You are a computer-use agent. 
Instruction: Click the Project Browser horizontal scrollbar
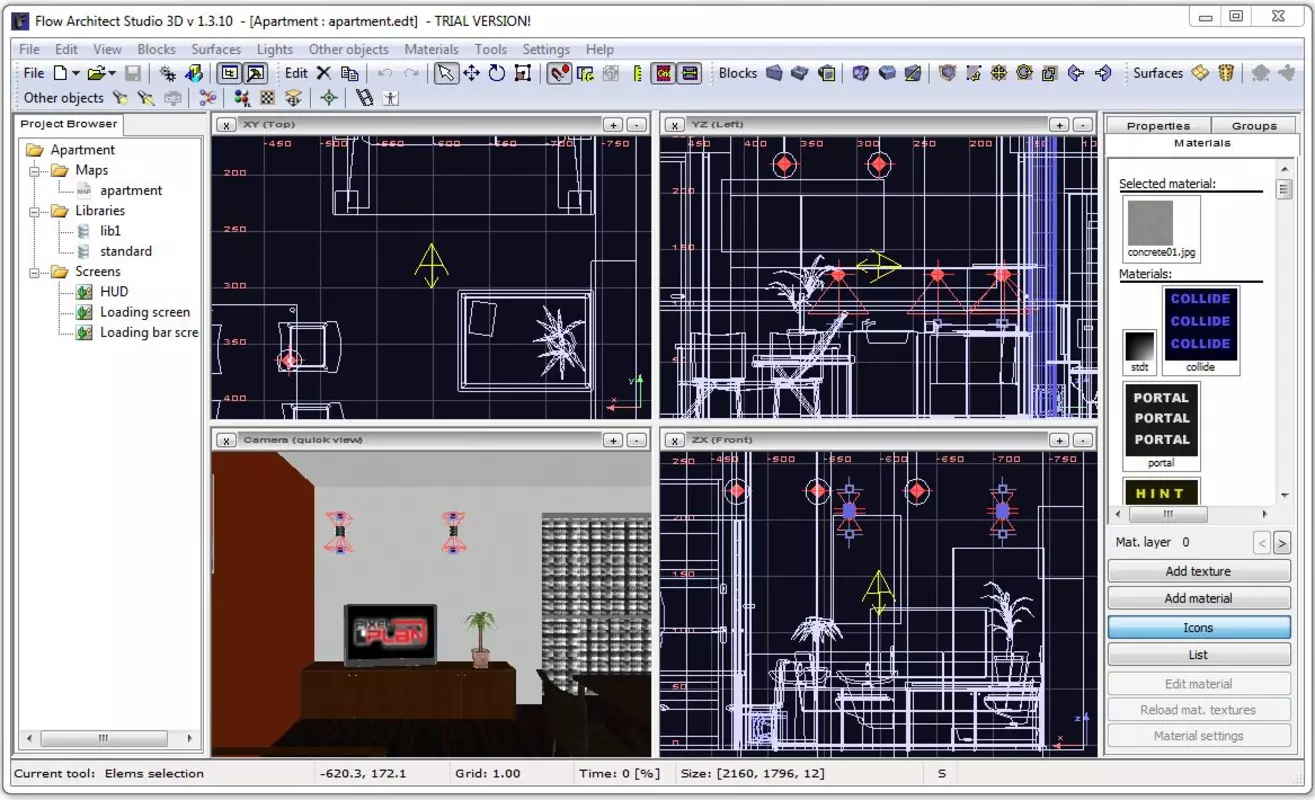coord(108,738)
